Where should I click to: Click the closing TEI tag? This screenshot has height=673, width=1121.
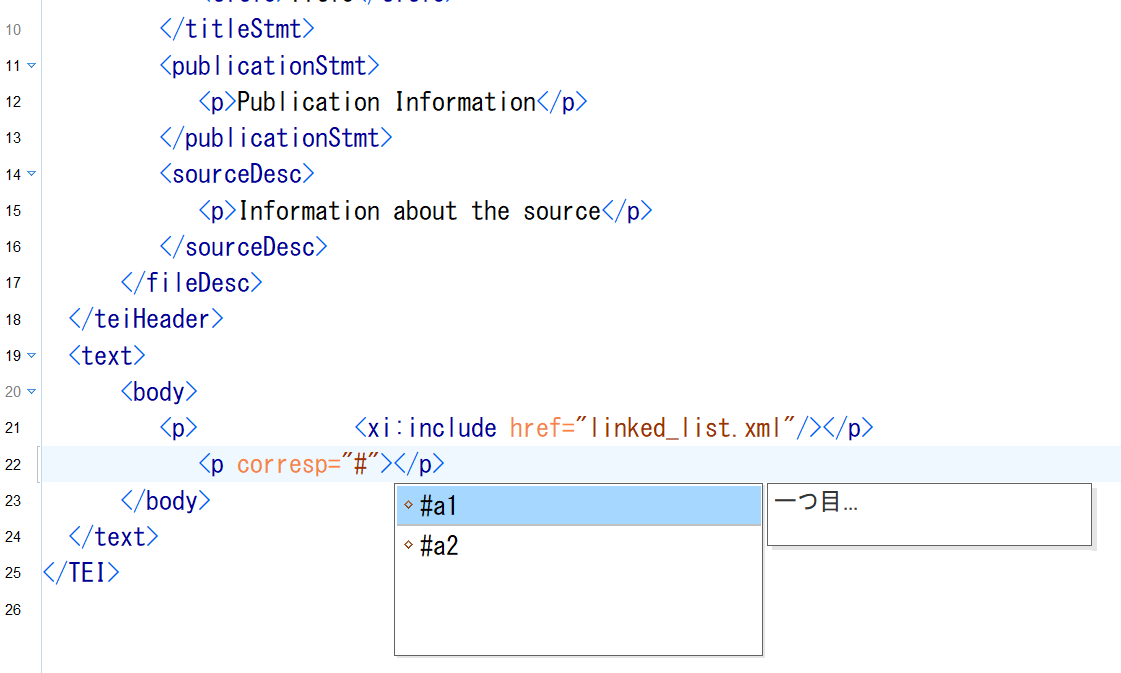point(81,573)
